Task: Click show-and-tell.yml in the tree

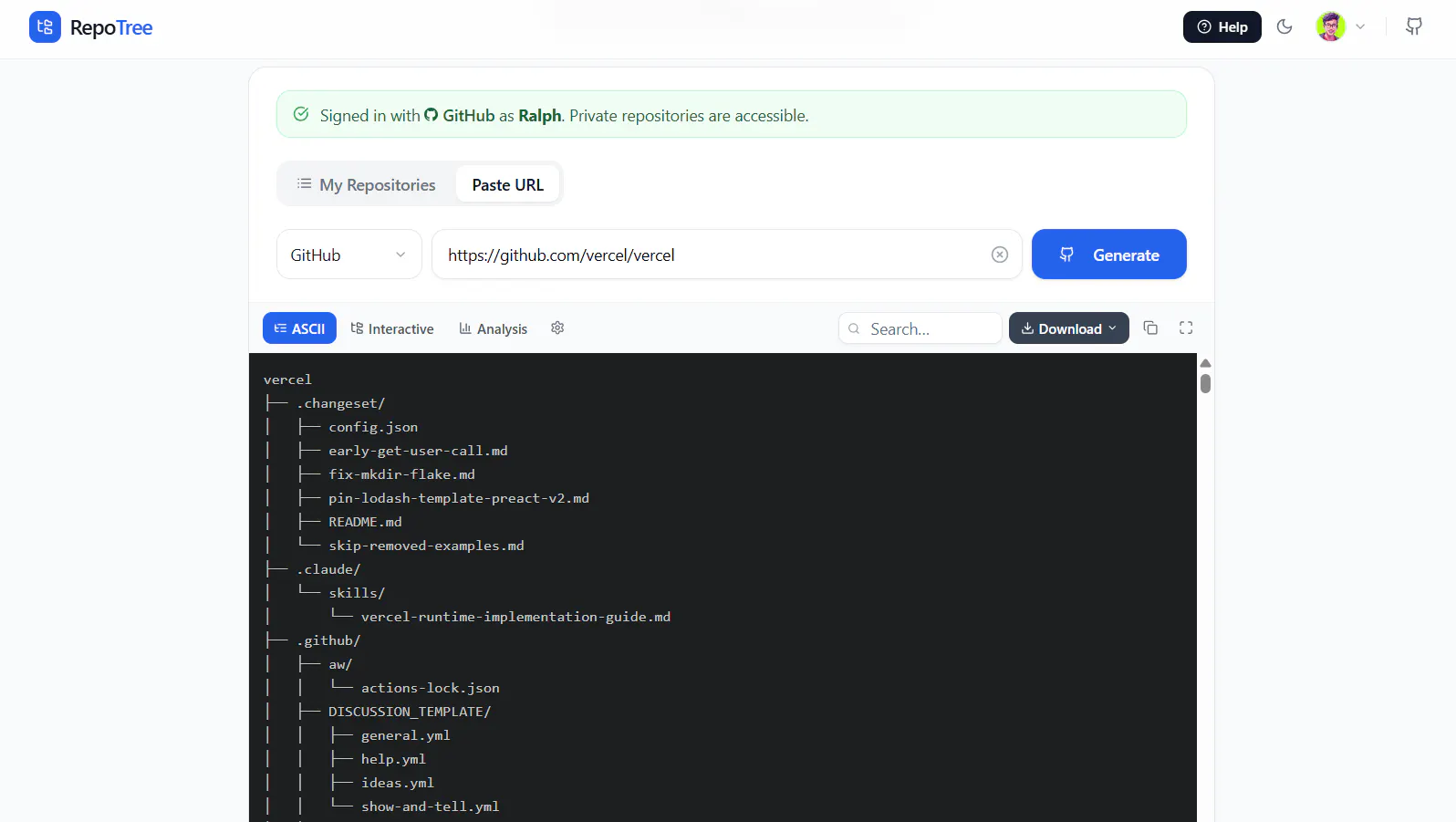Action: click(431, 806)
